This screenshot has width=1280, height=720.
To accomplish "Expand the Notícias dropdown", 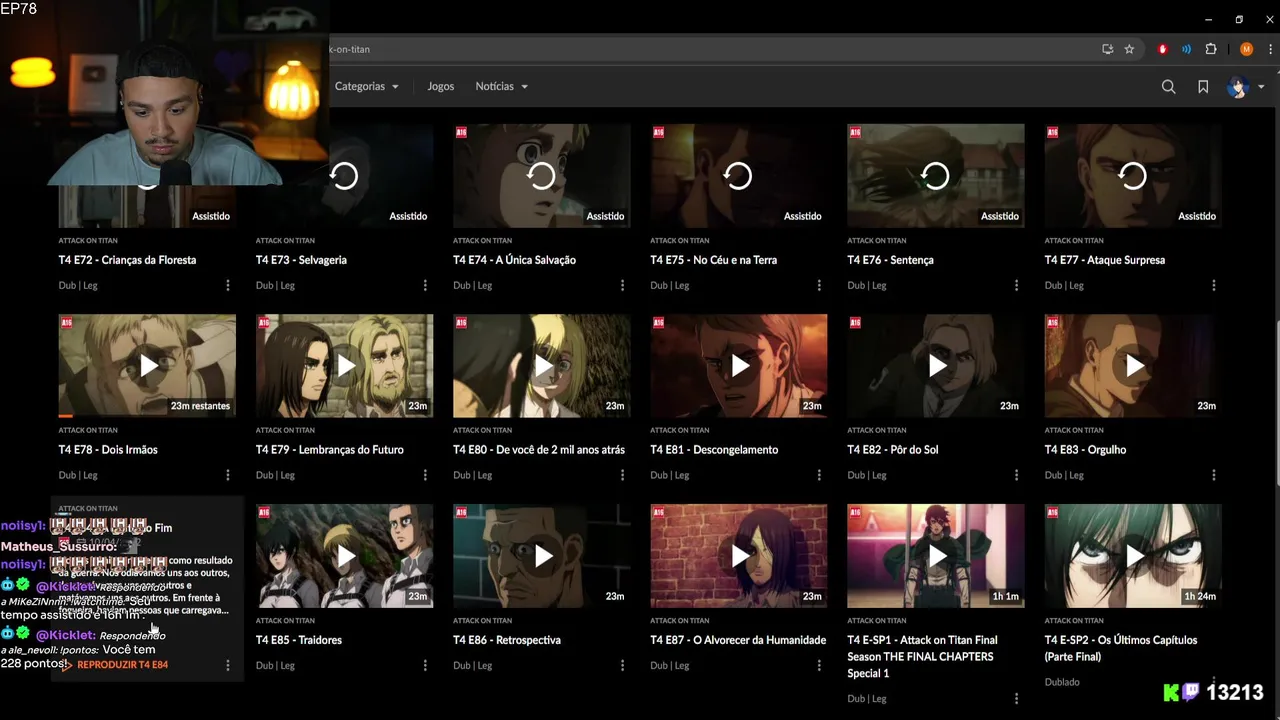I will tap(501, 86).
